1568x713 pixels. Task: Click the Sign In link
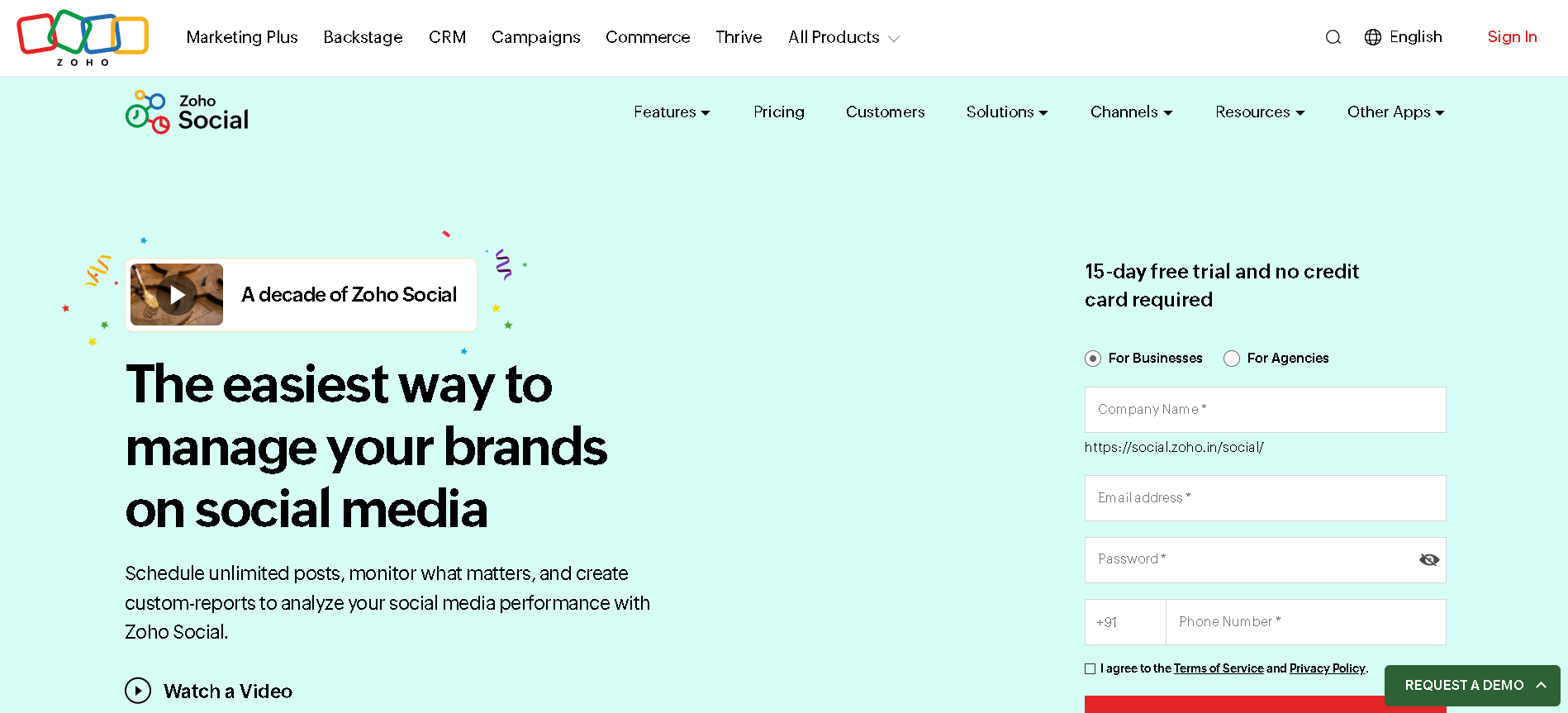pyautogui.click(x=1512, y=37)
